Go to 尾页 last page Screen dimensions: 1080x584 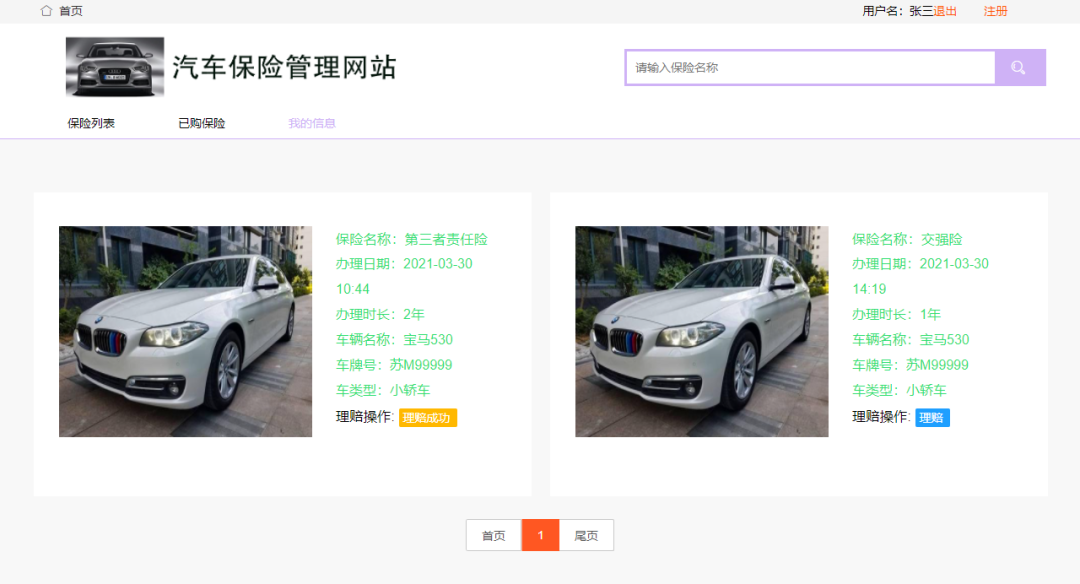(586, 535)
